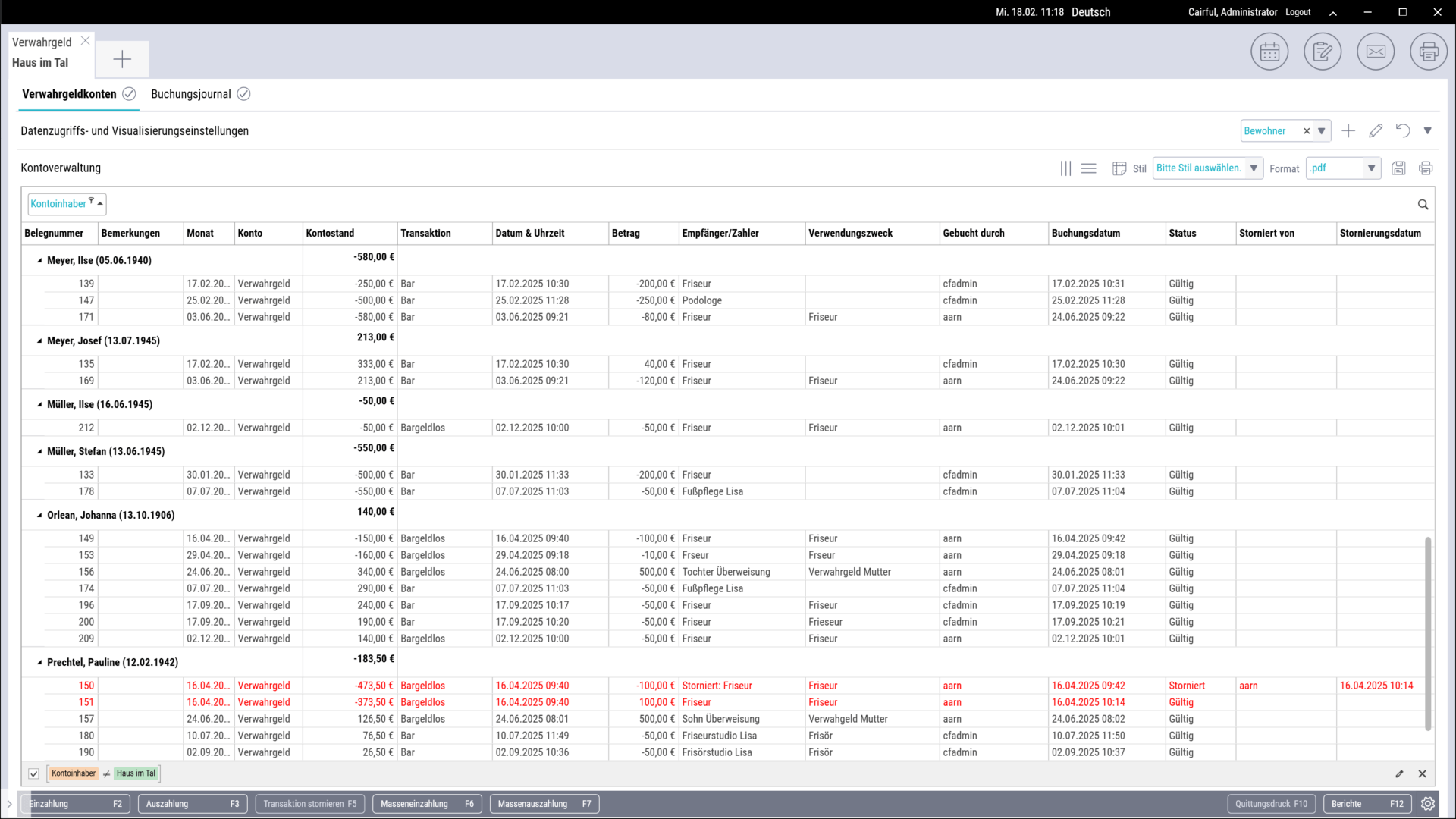1456x819 pixels.
Task: Select the Verwahrgeld Haus im Tal tab
Action: [x=42, y=52]
